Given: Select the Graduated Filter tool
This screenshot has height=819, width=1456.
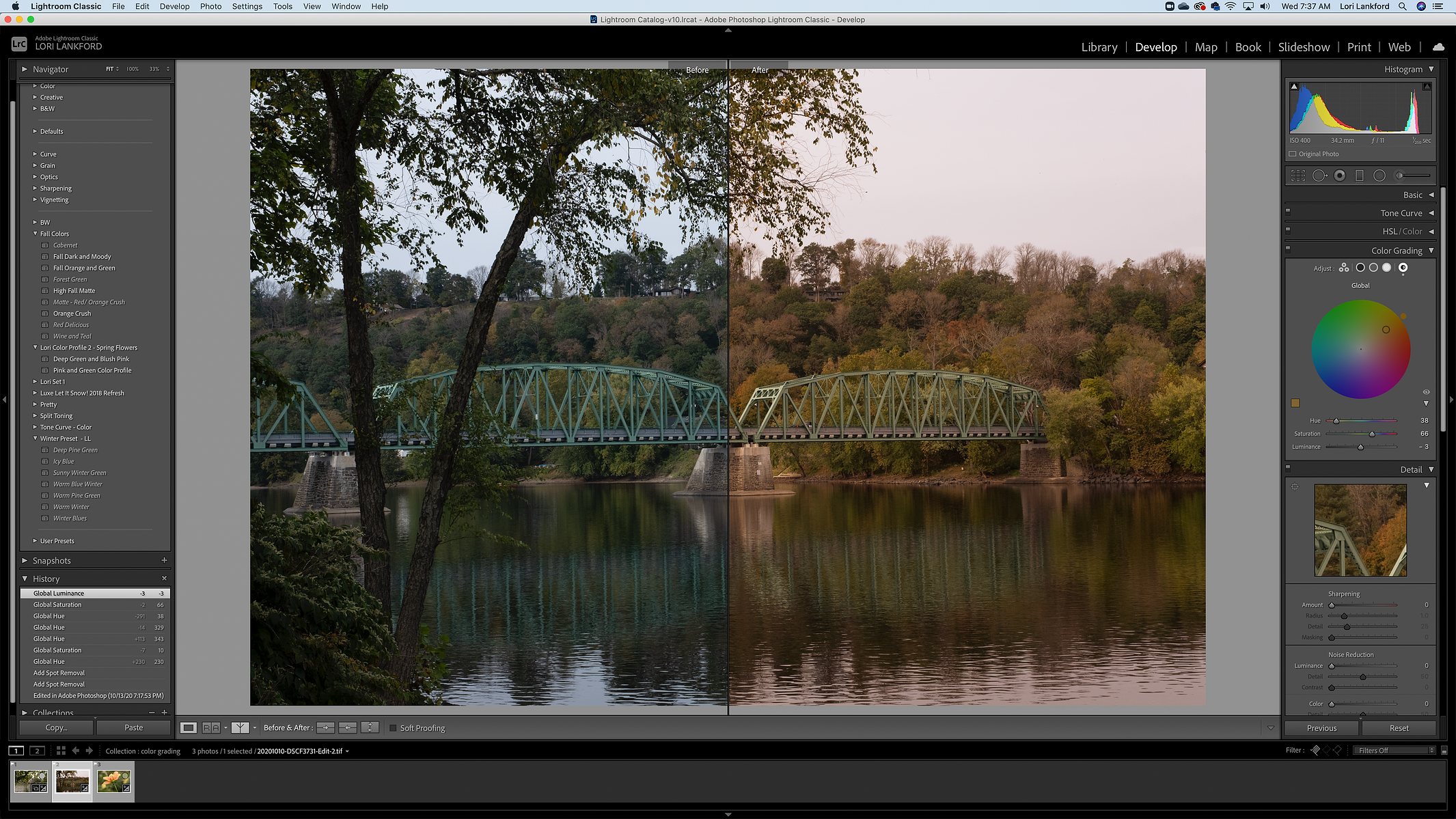Looking at the screenshot, I should 1360,176.
